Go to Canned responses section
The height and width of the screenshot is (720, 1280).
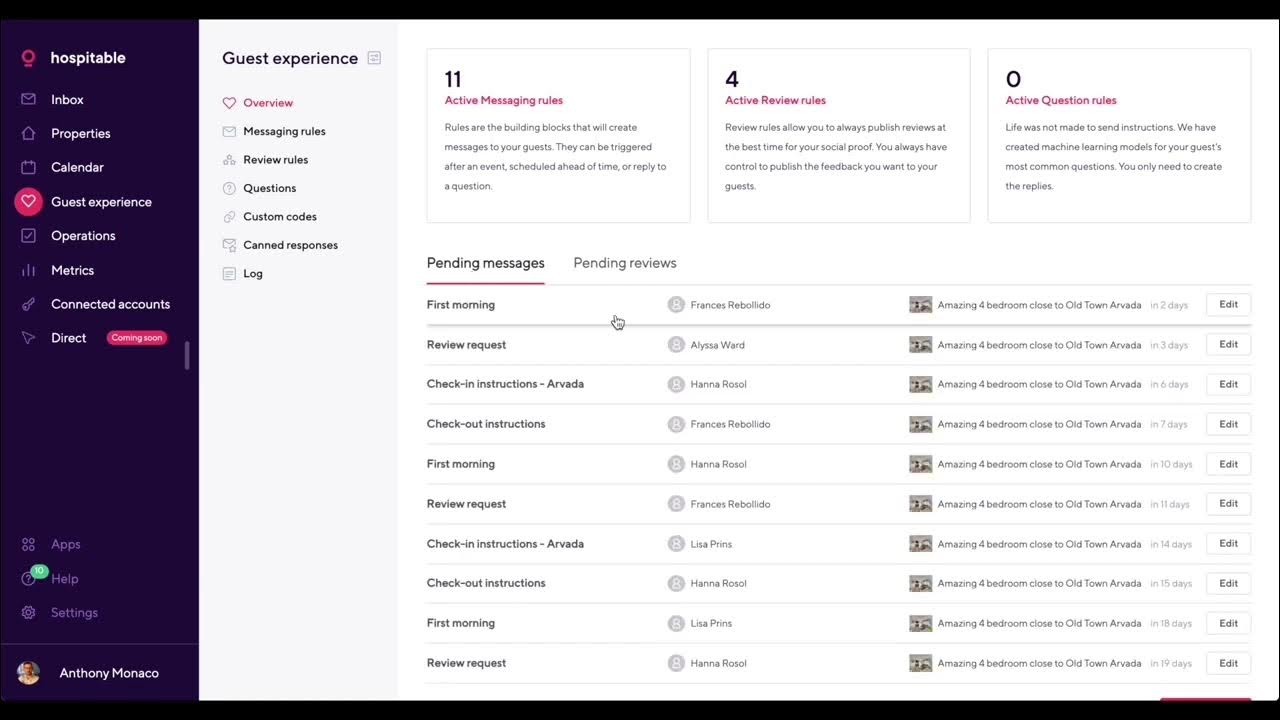[290, 245]
